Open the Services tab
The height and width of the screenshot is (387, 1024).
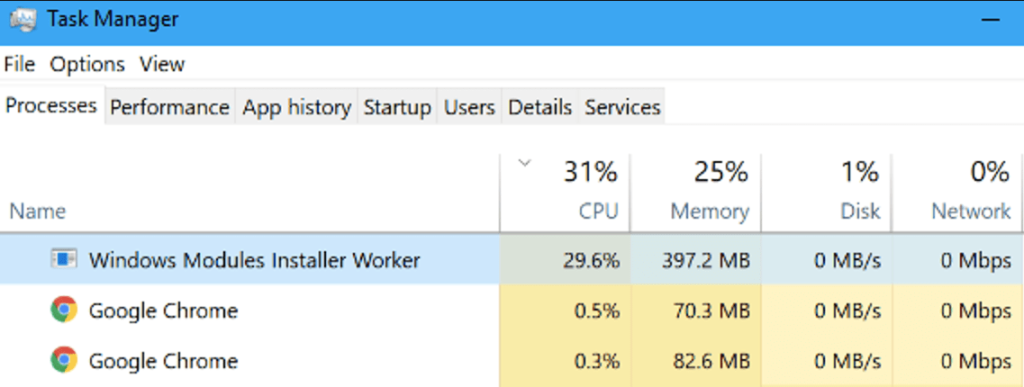coord(622,107)
